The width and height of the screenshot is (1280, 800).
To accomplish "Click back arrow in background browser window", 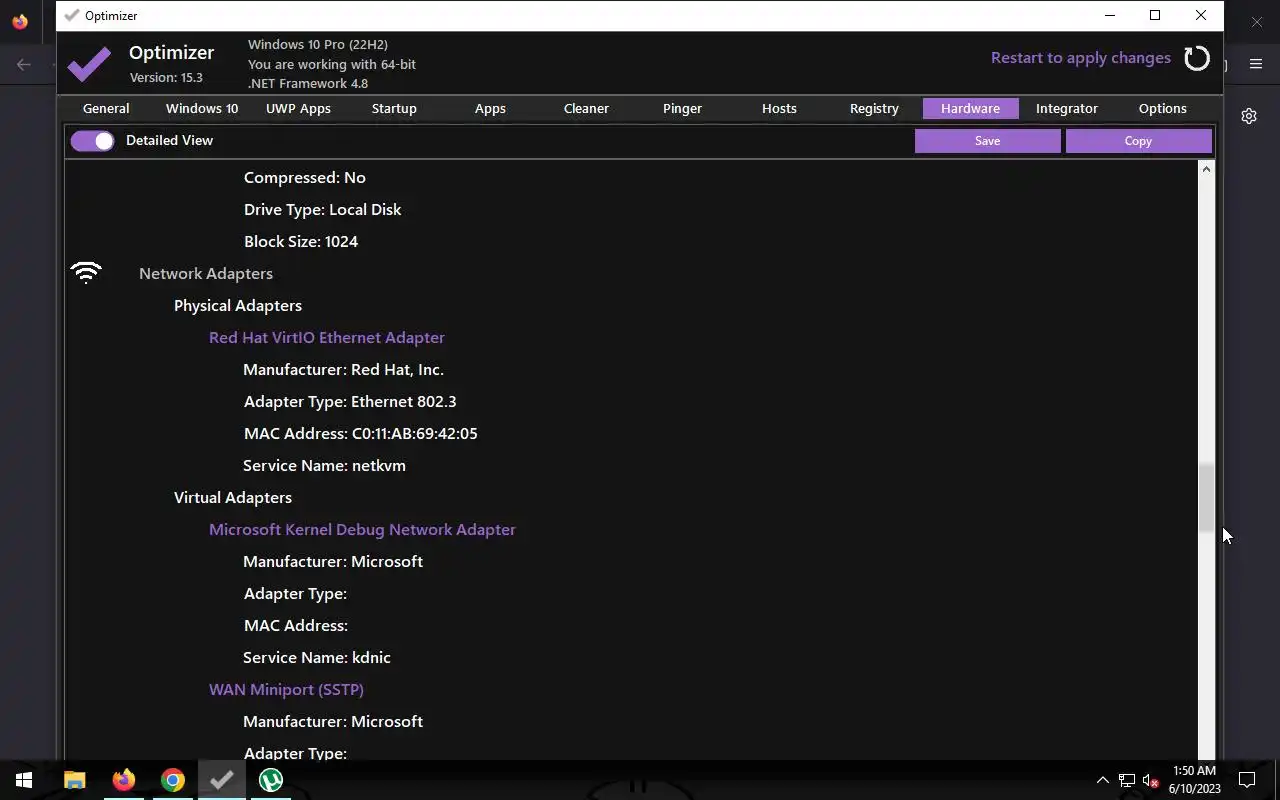I will point(24,64).
